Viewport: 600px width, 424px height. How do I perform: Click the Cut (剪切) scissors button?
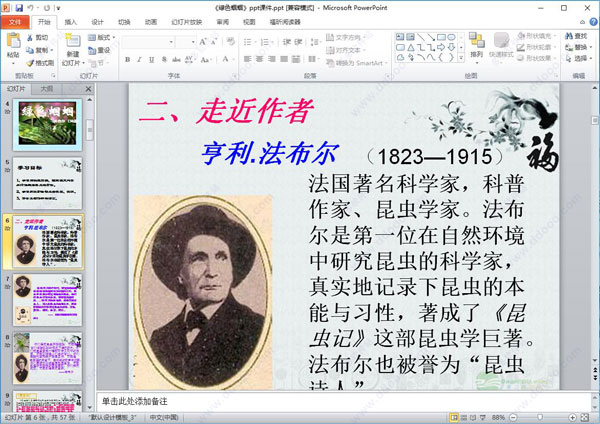click(37, 38)
